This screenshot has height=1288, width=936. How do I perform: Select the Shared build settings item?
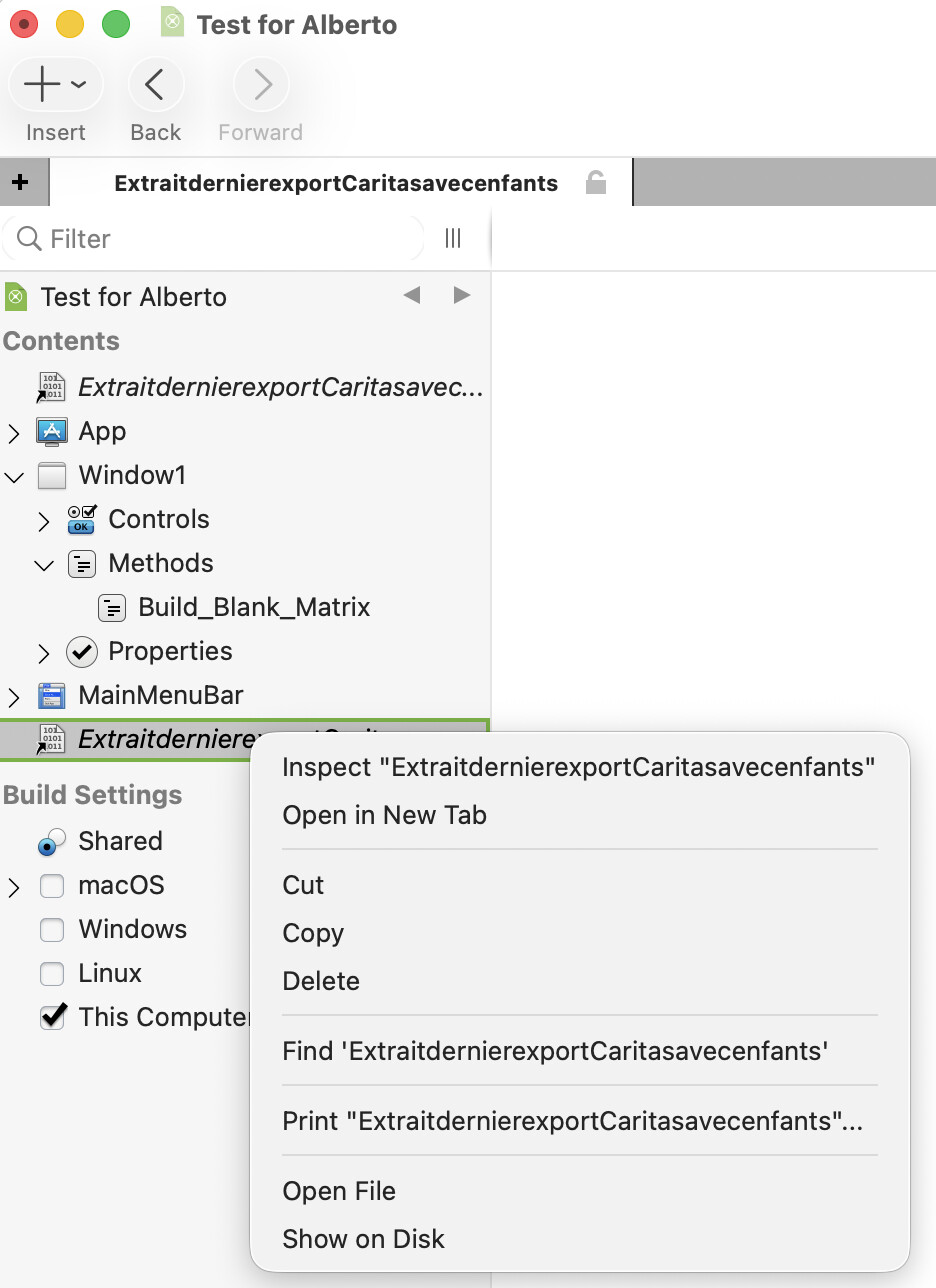(120, 841)
